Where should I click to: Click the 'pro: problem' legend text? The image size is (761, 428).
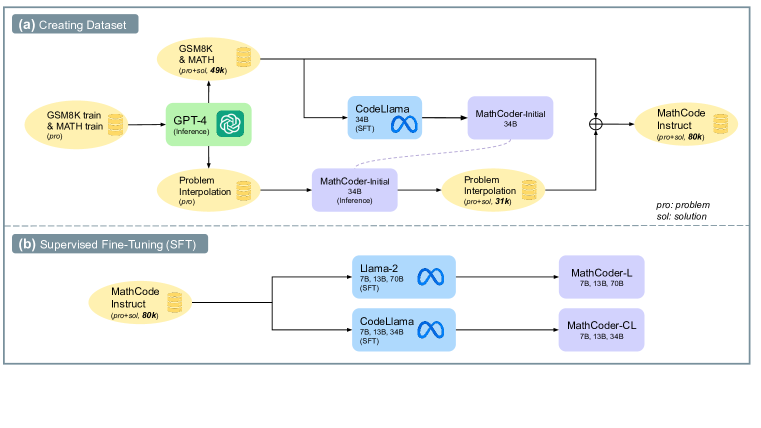[683, 205]
